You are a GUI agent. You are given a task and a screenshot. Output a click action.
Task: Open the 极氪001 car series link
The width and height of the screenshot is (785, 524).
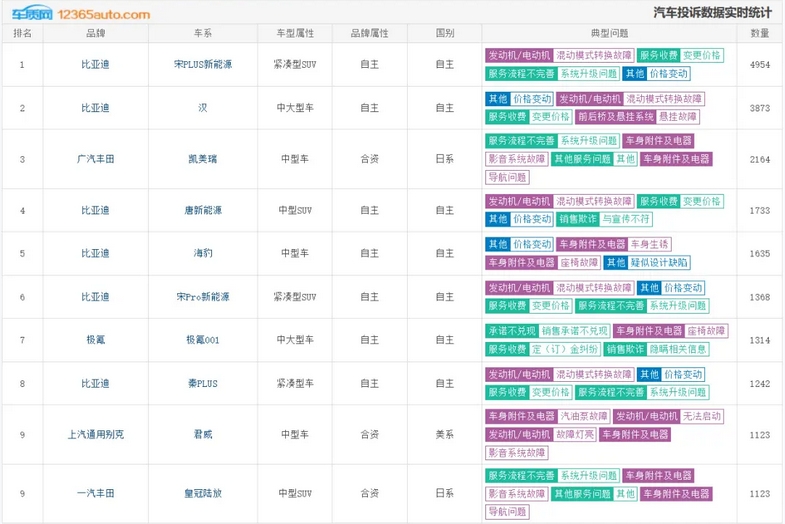(x=203, y=340)
